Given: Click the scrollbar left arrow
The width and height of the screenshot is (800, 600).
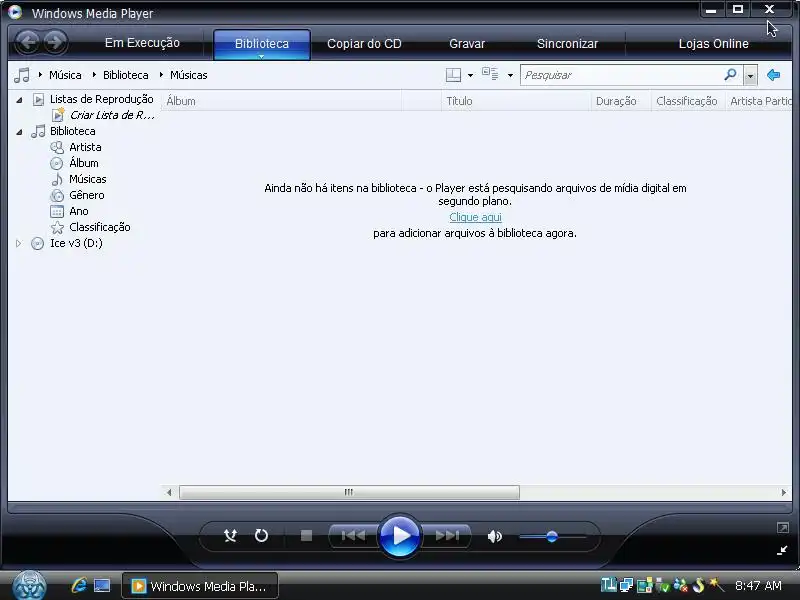Looking at the screenshot, I should (169, 492).
